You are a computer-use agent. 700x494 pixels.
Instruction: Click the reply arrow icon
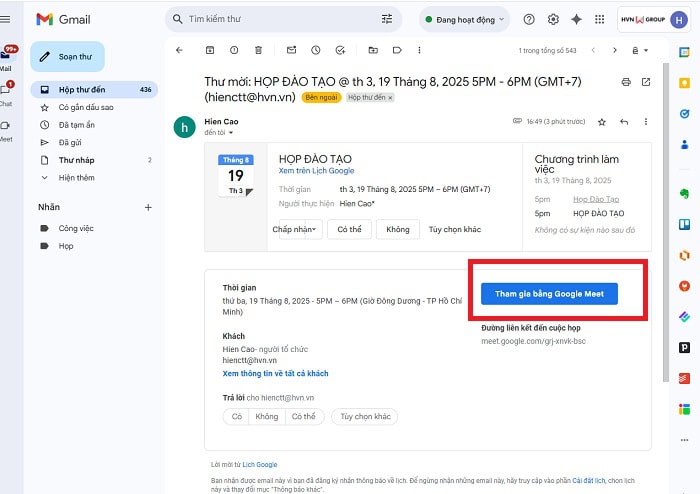point(624,122)
